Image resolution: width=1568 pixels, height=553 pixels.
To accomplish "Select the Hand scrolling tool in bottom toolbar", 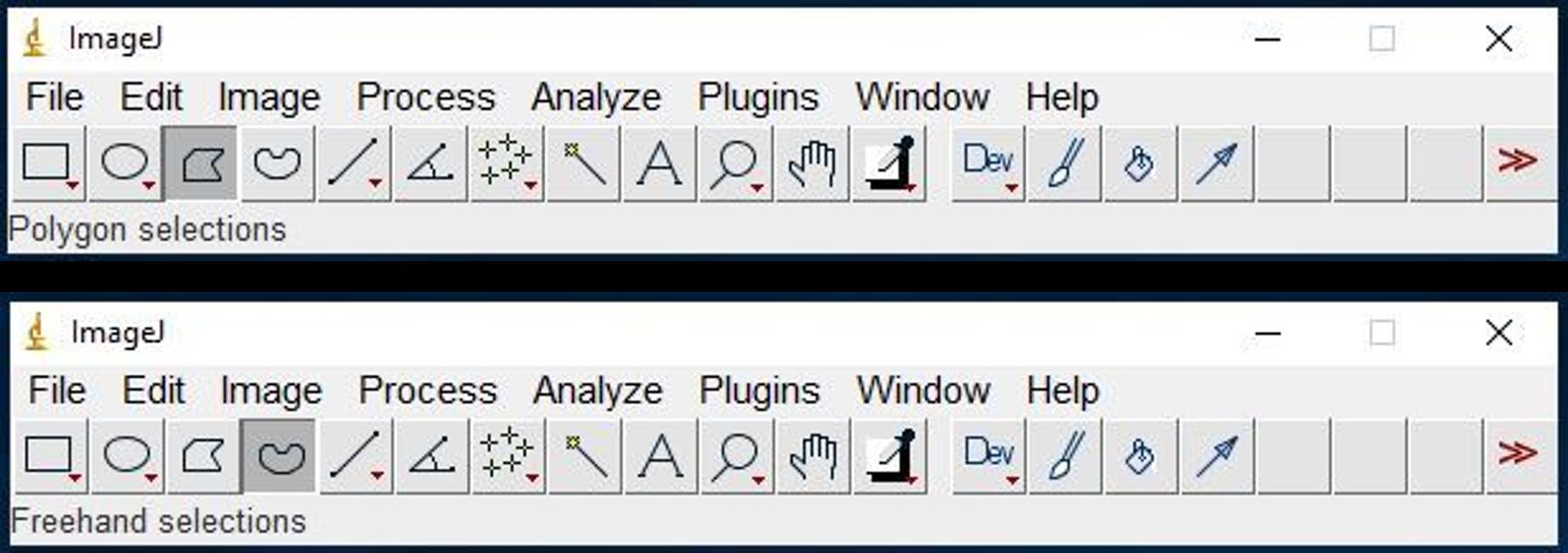I will pos(814,456).
